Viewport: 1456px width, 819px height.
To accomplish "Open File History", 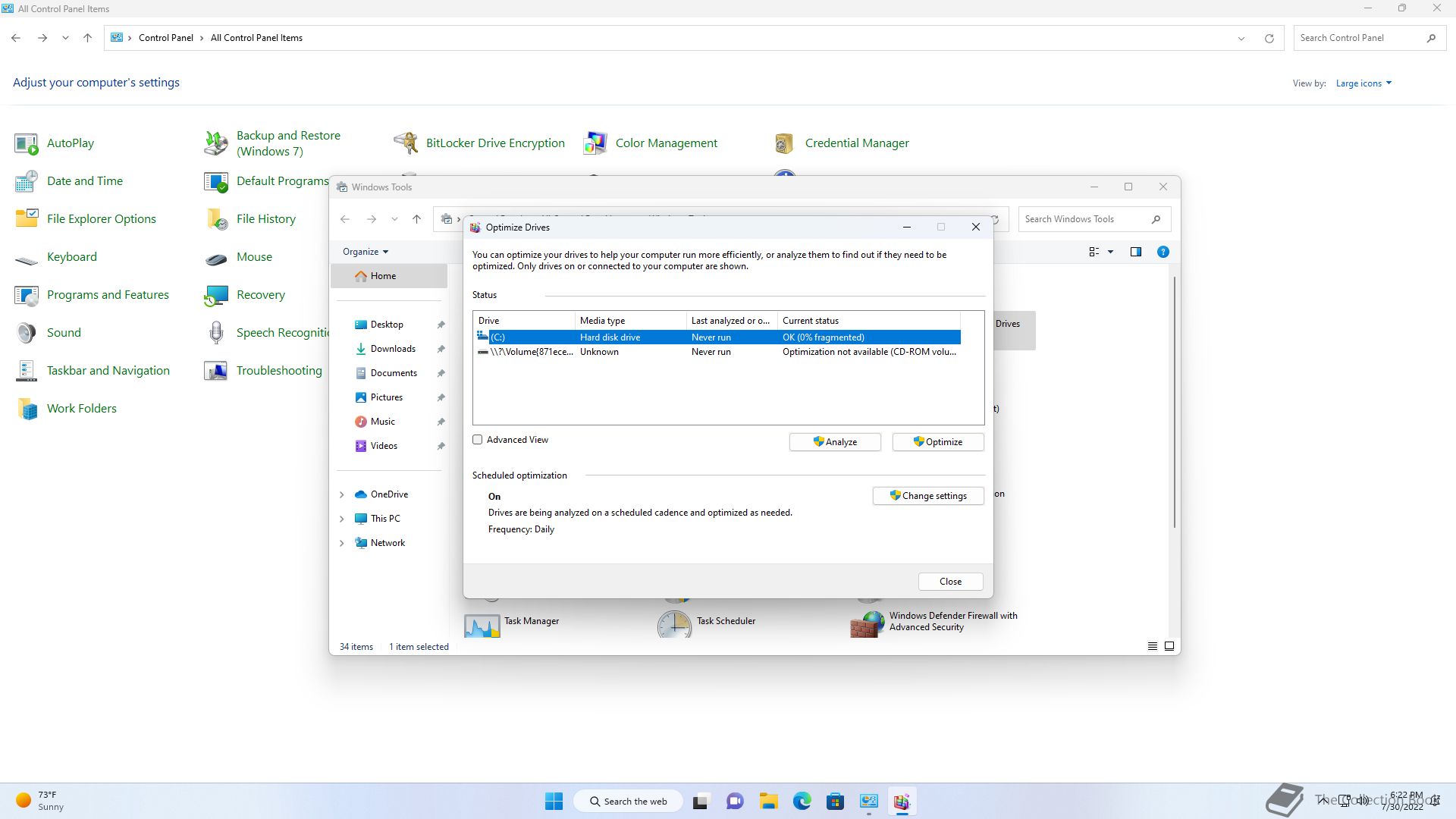I will click(x=250, y=218).
